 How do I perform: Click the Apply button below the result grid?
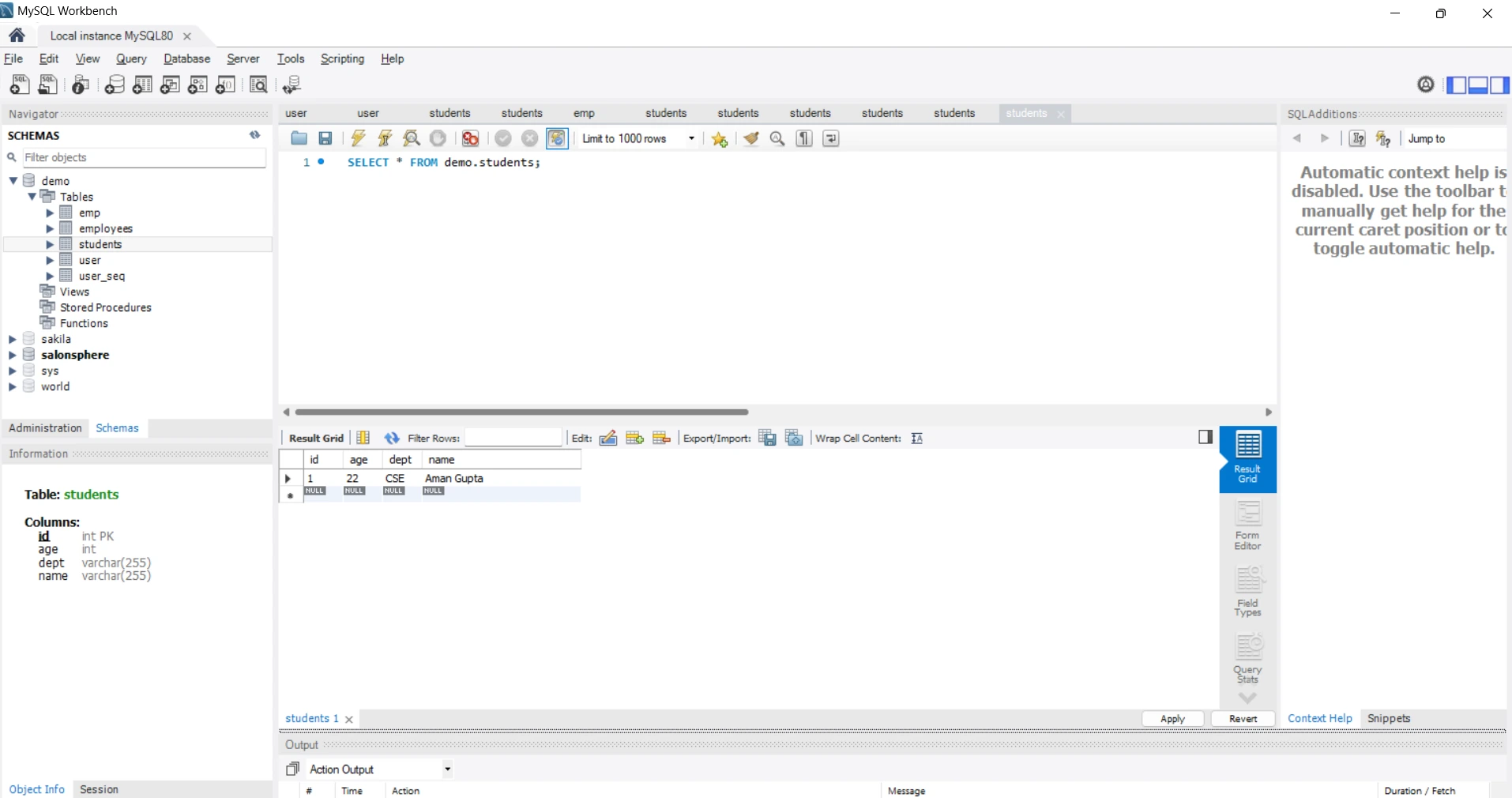click(1172, 718)
